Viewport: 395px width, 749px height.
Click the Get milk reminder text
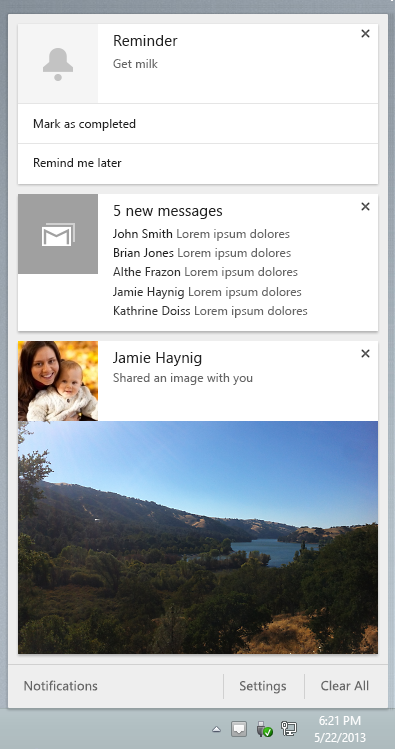click(x=135, y=64)
